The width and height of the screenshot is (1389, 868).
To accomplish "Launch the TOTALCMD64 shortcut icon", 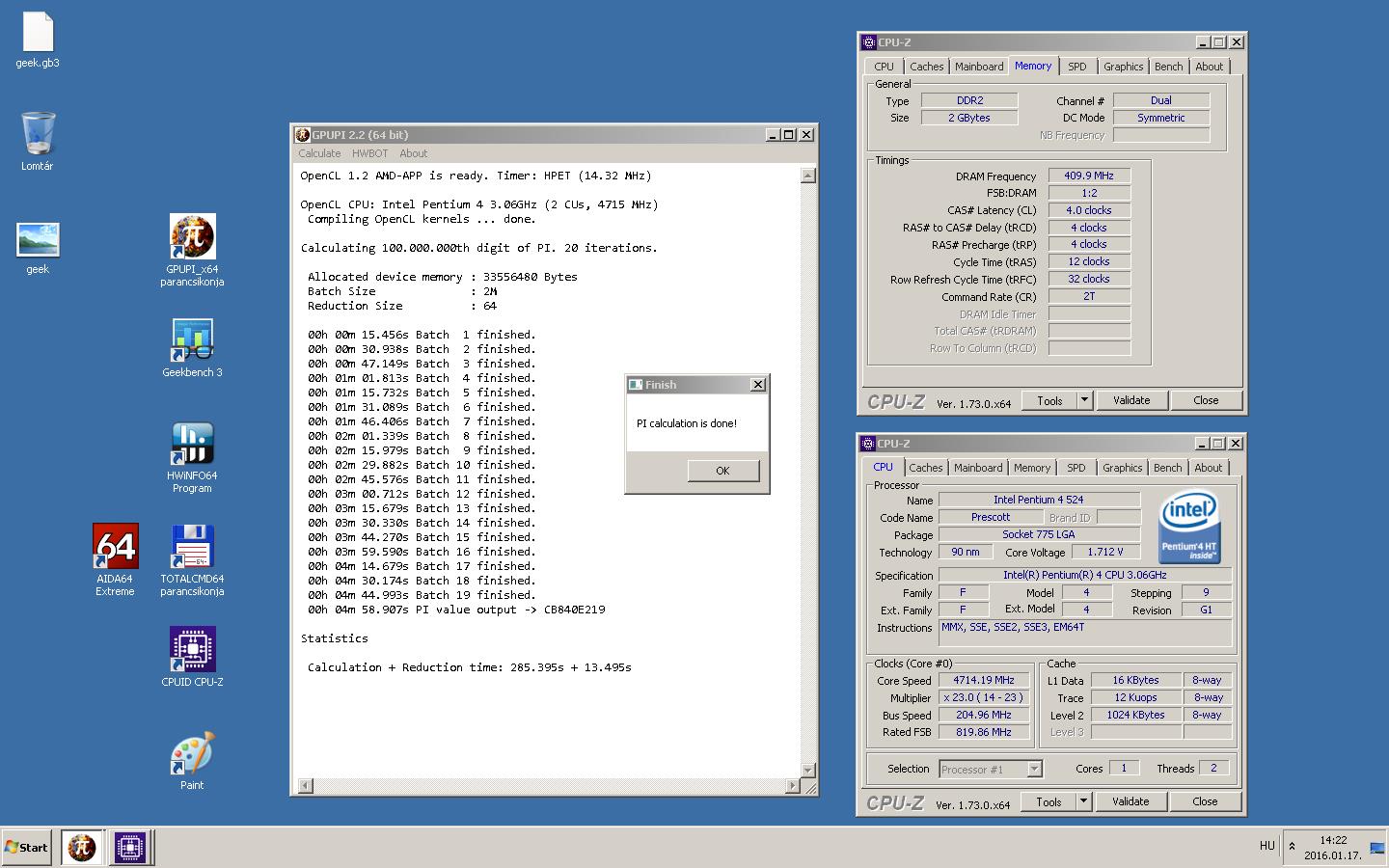I will tap(192, 547).
